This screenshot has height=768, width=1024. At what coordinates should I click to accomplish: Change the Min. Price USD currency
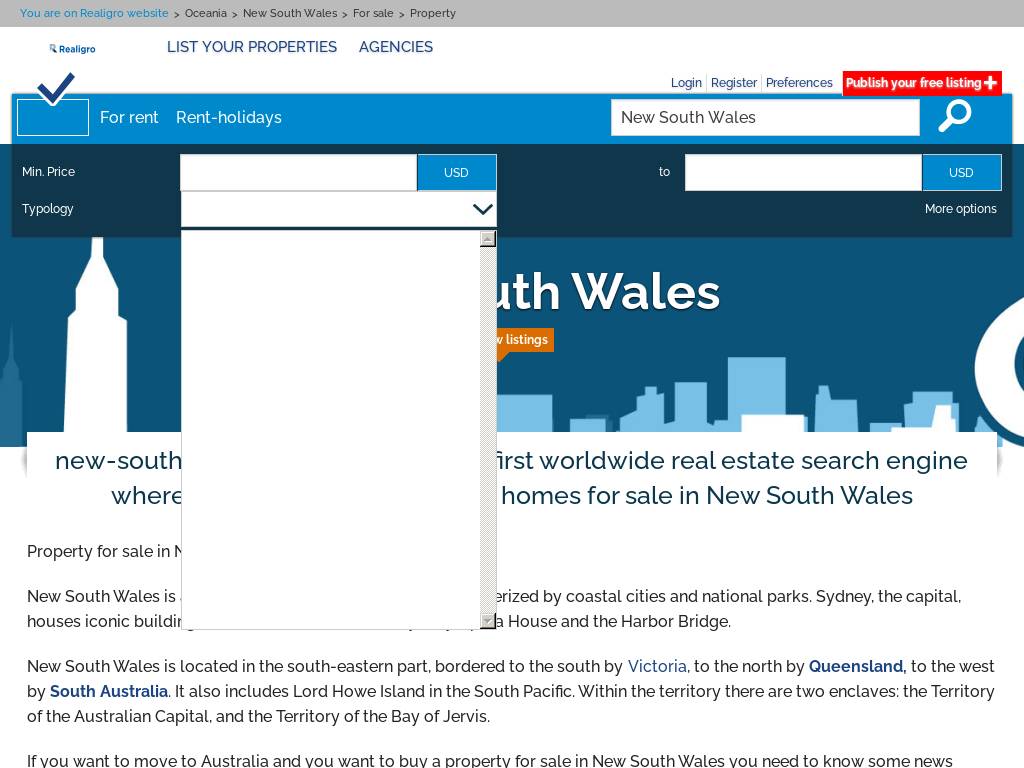click(456, 172)
